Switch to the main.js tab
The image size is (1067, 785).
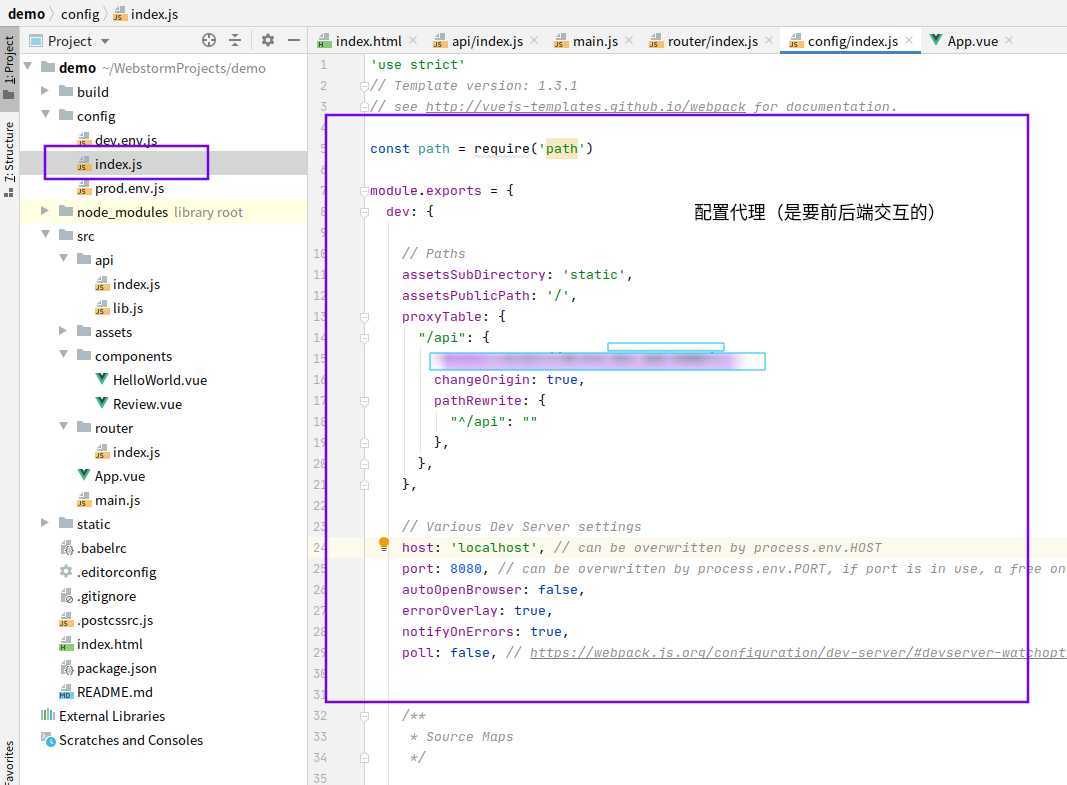594,41
